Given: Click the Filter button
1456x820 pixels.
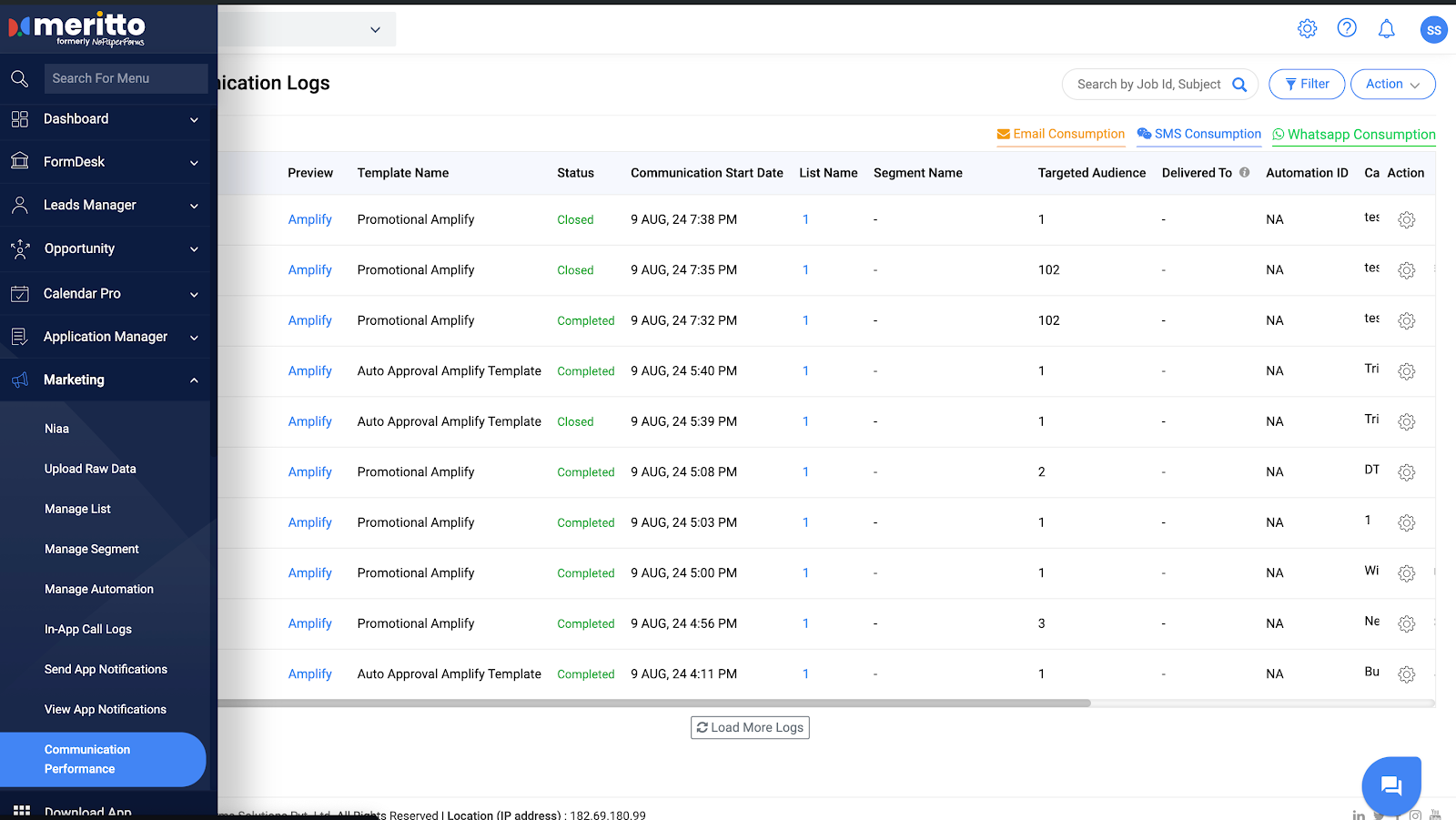Looking at the screenshot, I should pyautogui.click(x=1306, y=85).
